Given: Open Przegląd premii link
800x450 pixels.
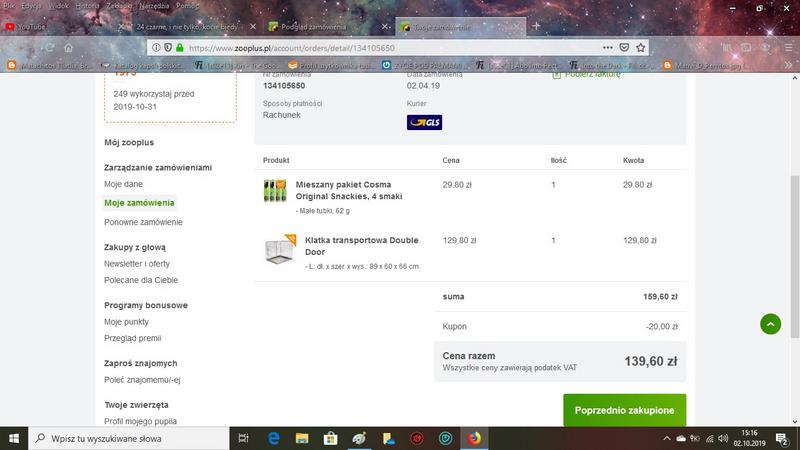Looking at the screenshot, I should coord(133,338).
